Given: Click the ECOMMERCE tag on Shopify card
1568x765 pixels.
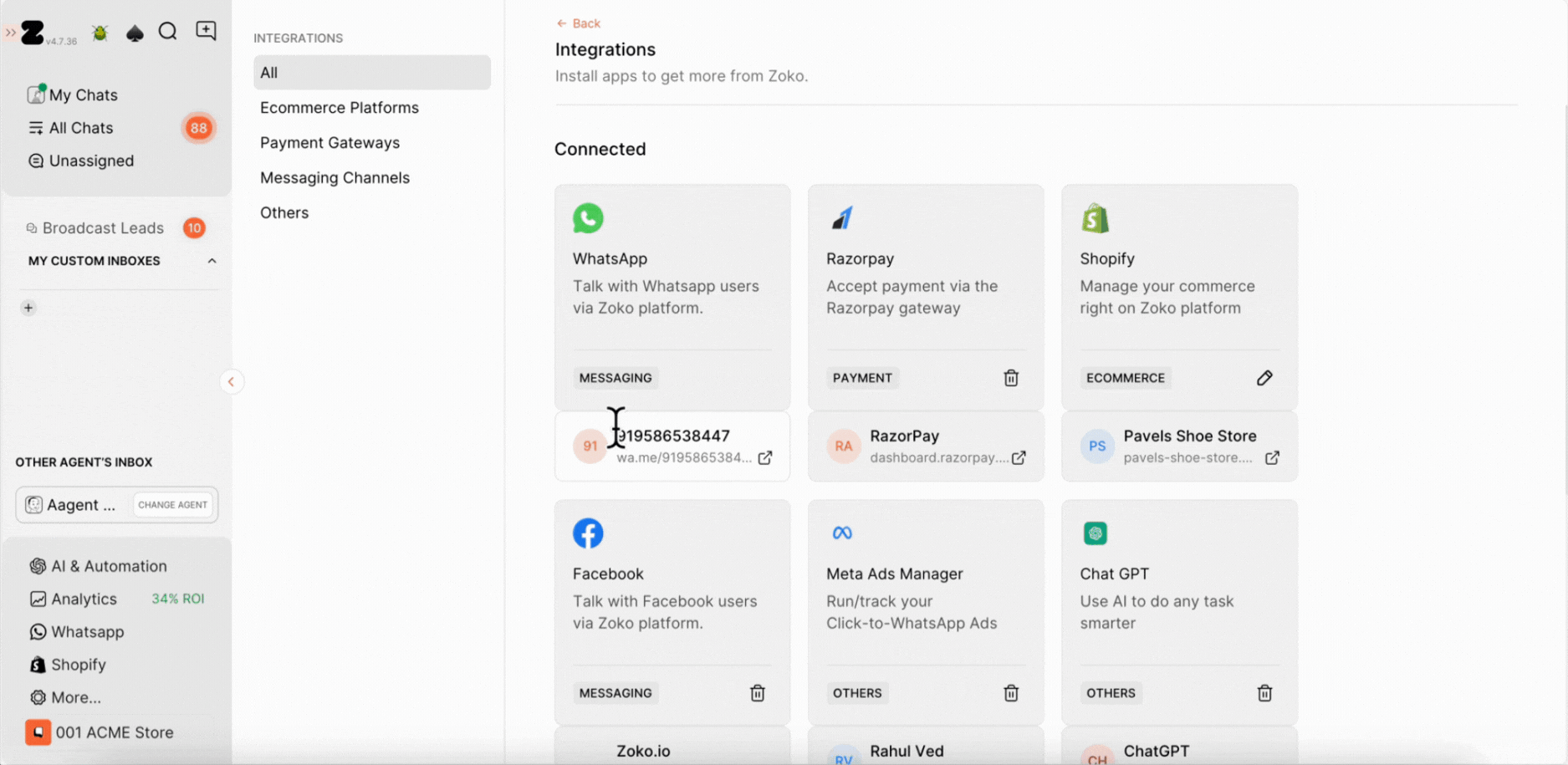Looking at the screenshot, I should coord(1126,378).
